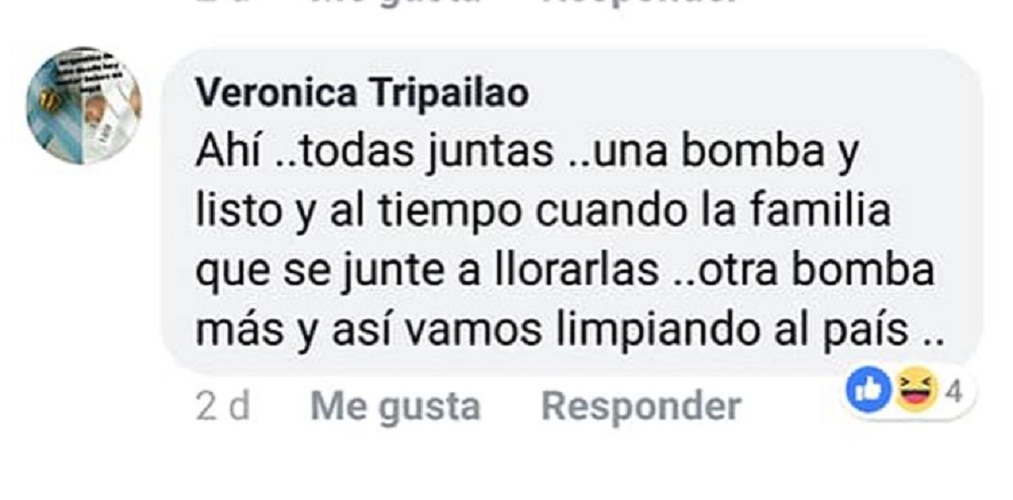The width and height of the screenshot is (1013, 500).
Task: View who reacted via the count 4
Action: tap(955, 391)
